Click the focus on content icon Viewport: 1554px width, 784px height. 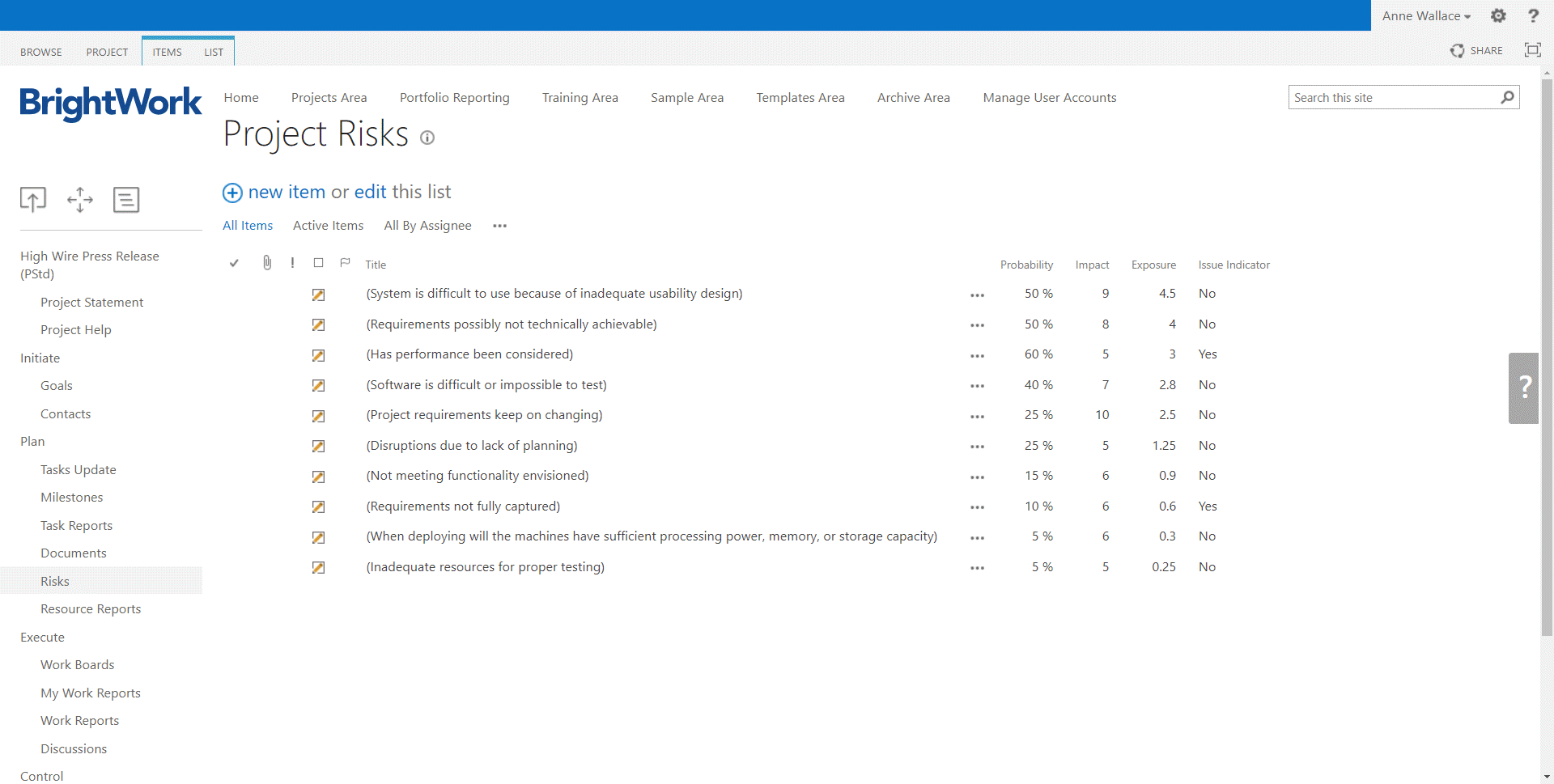tap(1532, 50)
